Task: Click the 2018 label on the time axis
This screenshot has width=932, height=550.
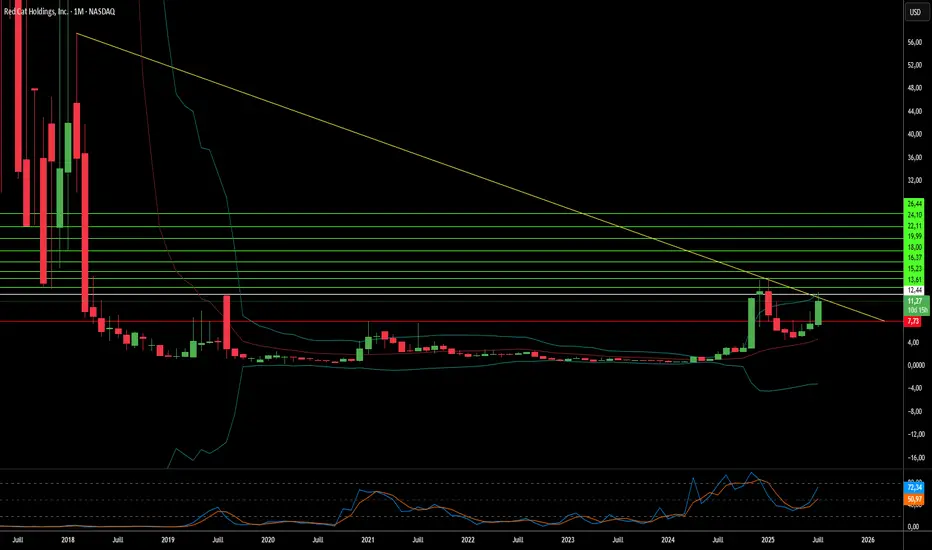Action: pos(68,539)
